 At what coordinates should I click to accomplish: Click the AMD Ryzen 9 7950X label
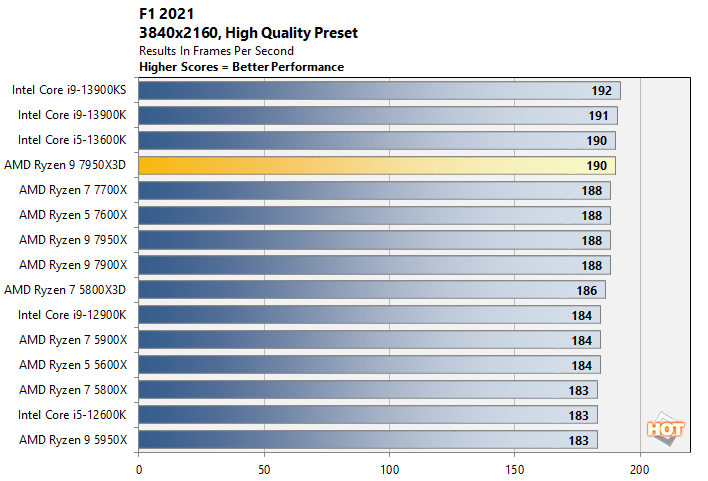coord(73,240)
